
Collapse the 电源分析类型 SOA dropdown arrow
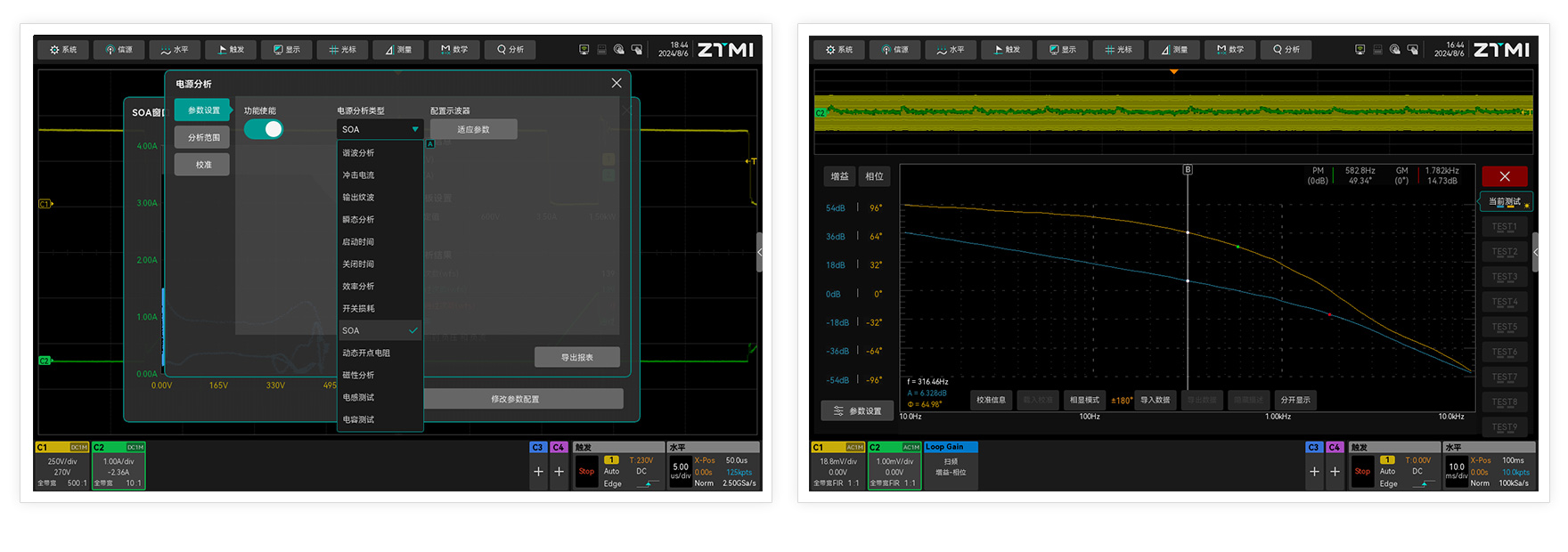point(415,129)
